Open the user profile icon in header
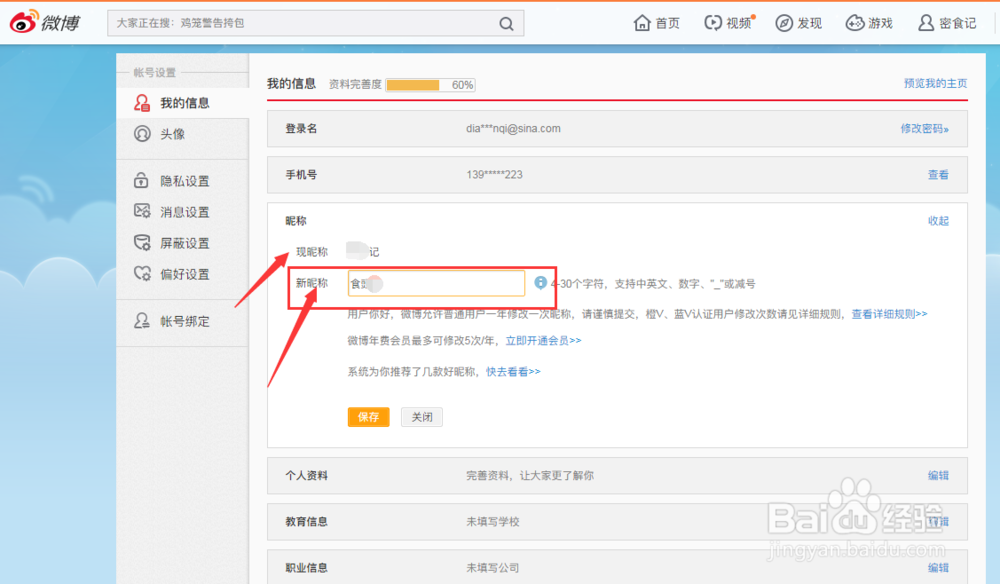This screenshot has width=1000, height=584. [925, 23]
